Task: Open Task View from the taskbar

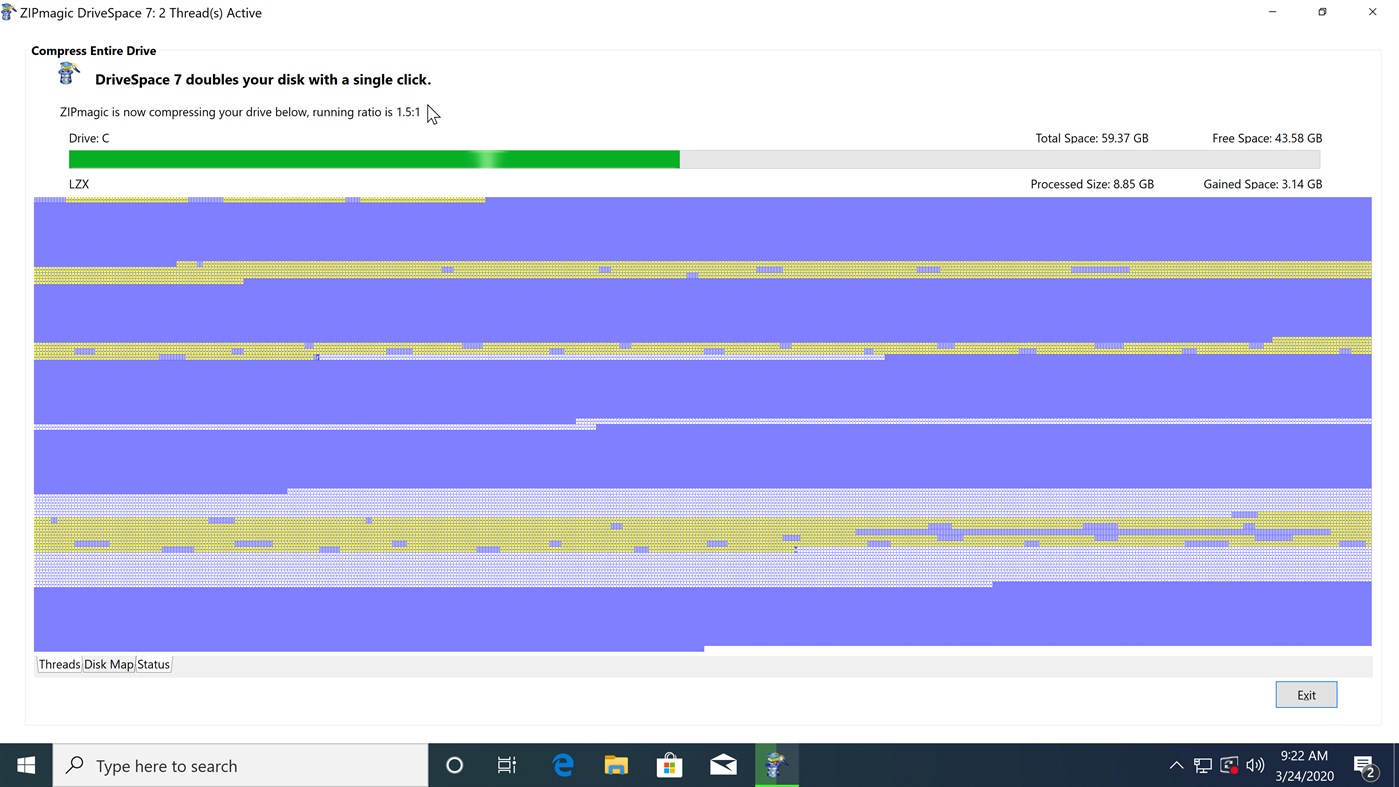Action: coord(506,764)
